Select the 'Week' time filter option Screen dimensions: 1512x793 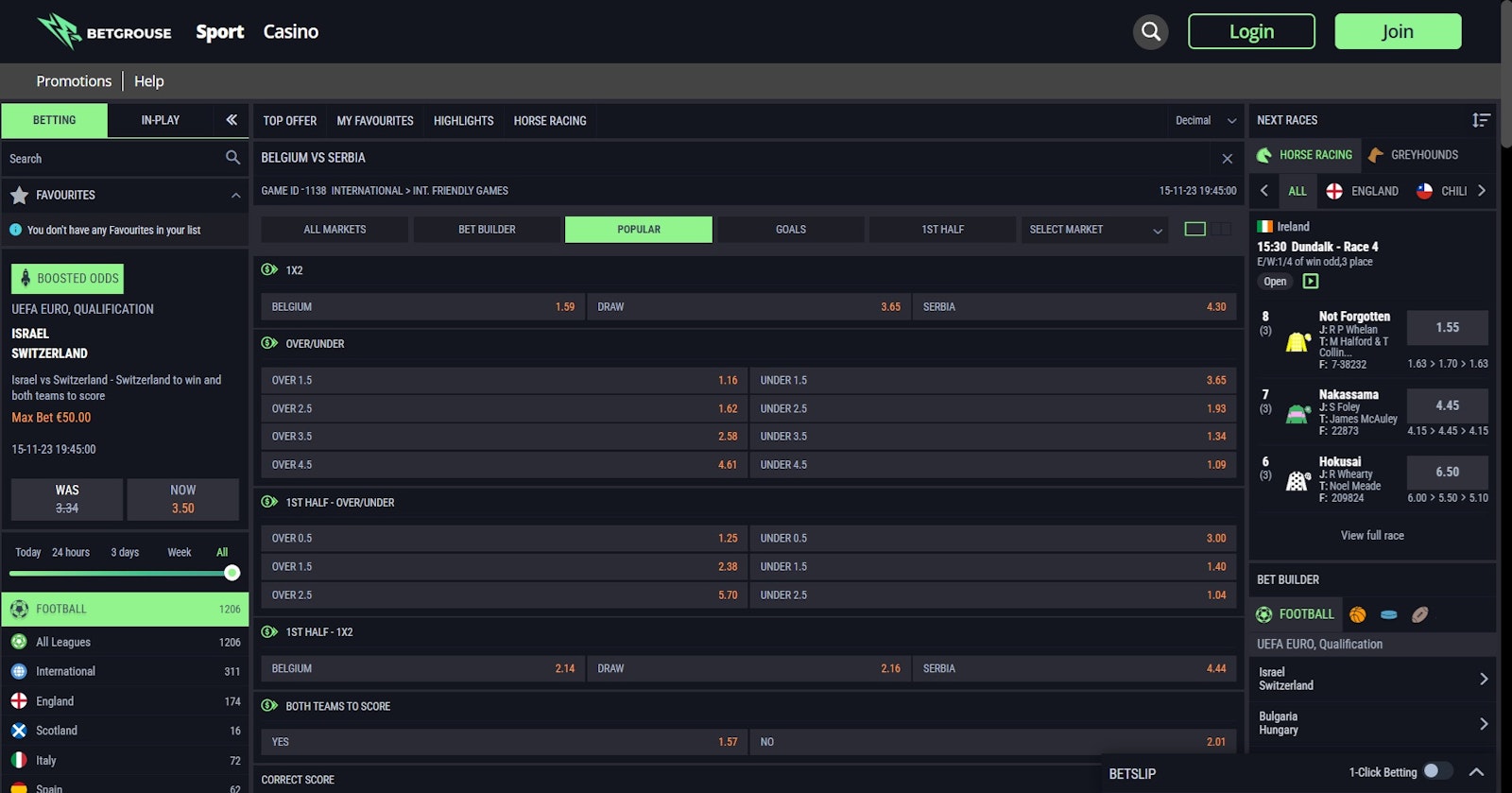(179, 553)
